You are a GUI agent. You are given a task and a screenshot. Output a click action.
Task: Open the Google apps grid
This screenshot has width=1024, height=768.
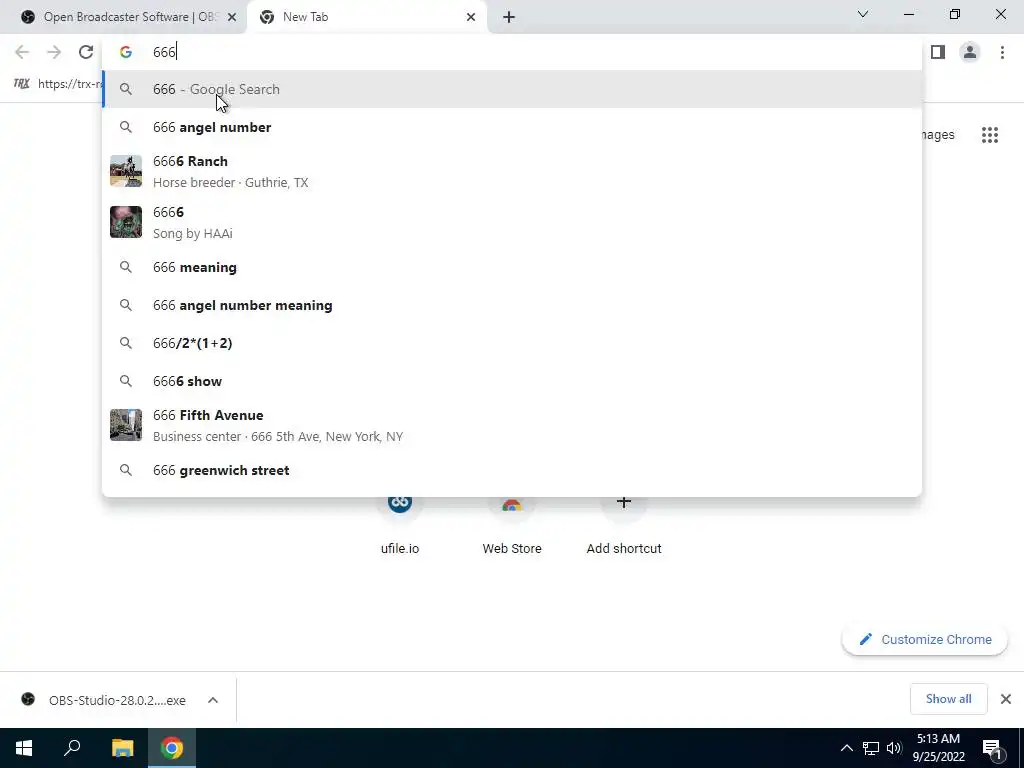click(989, 135)
